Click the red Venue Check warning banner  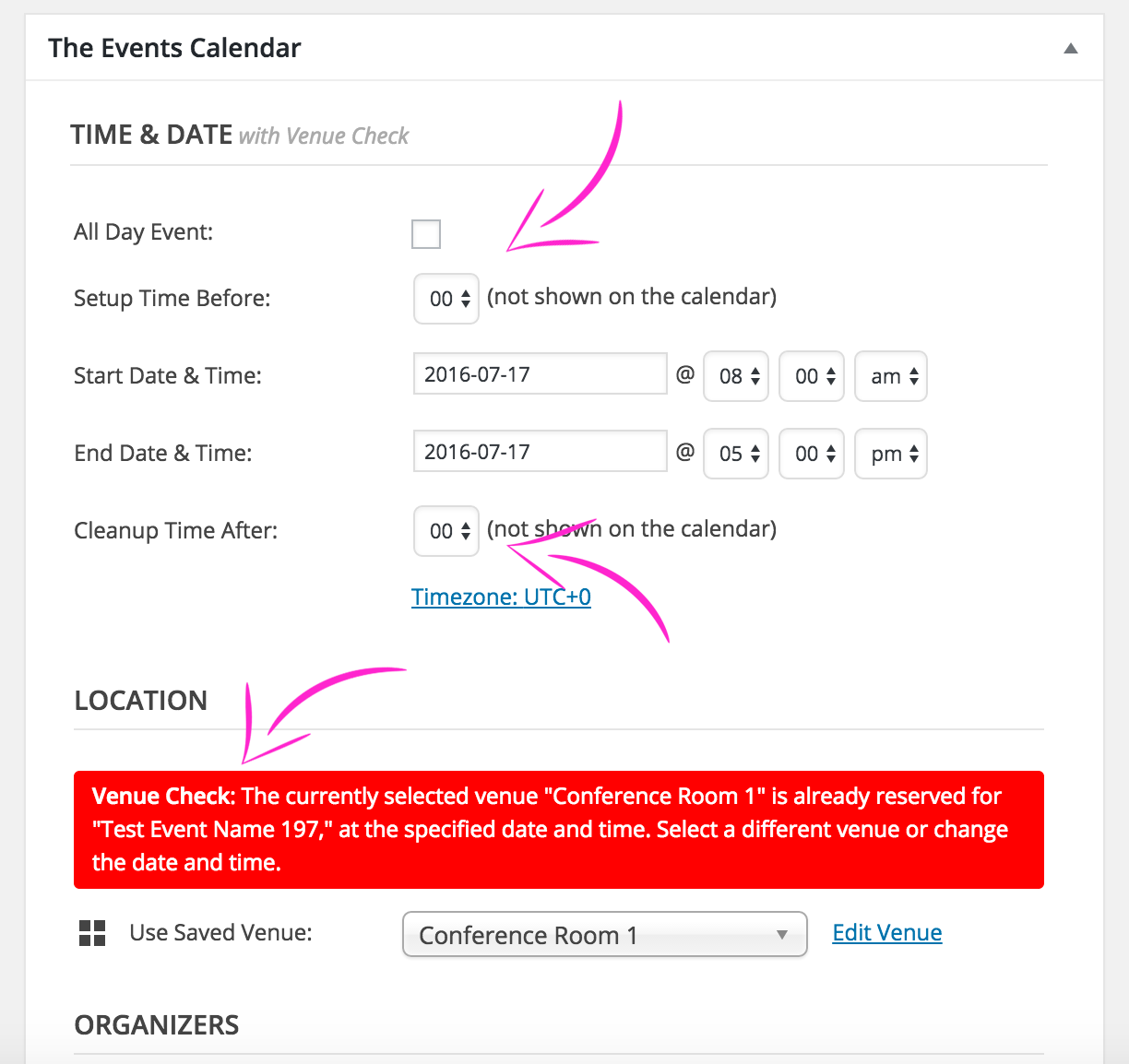pos(558,830)
